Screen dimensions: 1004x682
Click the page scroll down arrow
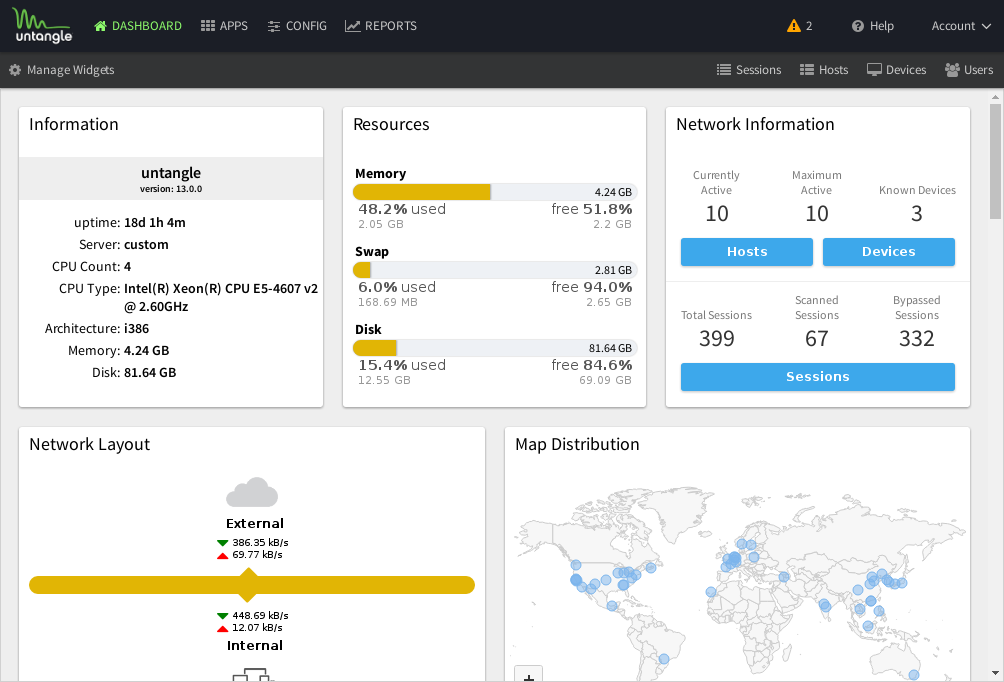tap(995, 673)
